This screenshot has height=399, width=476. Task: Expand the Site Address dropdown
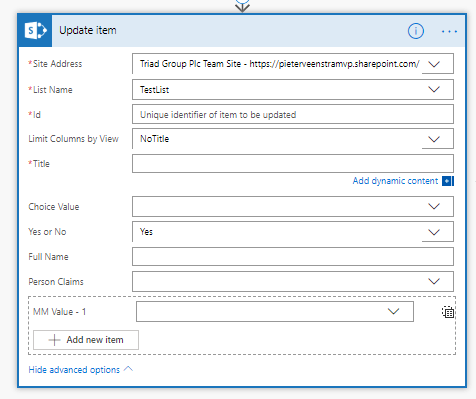point(434,64)
